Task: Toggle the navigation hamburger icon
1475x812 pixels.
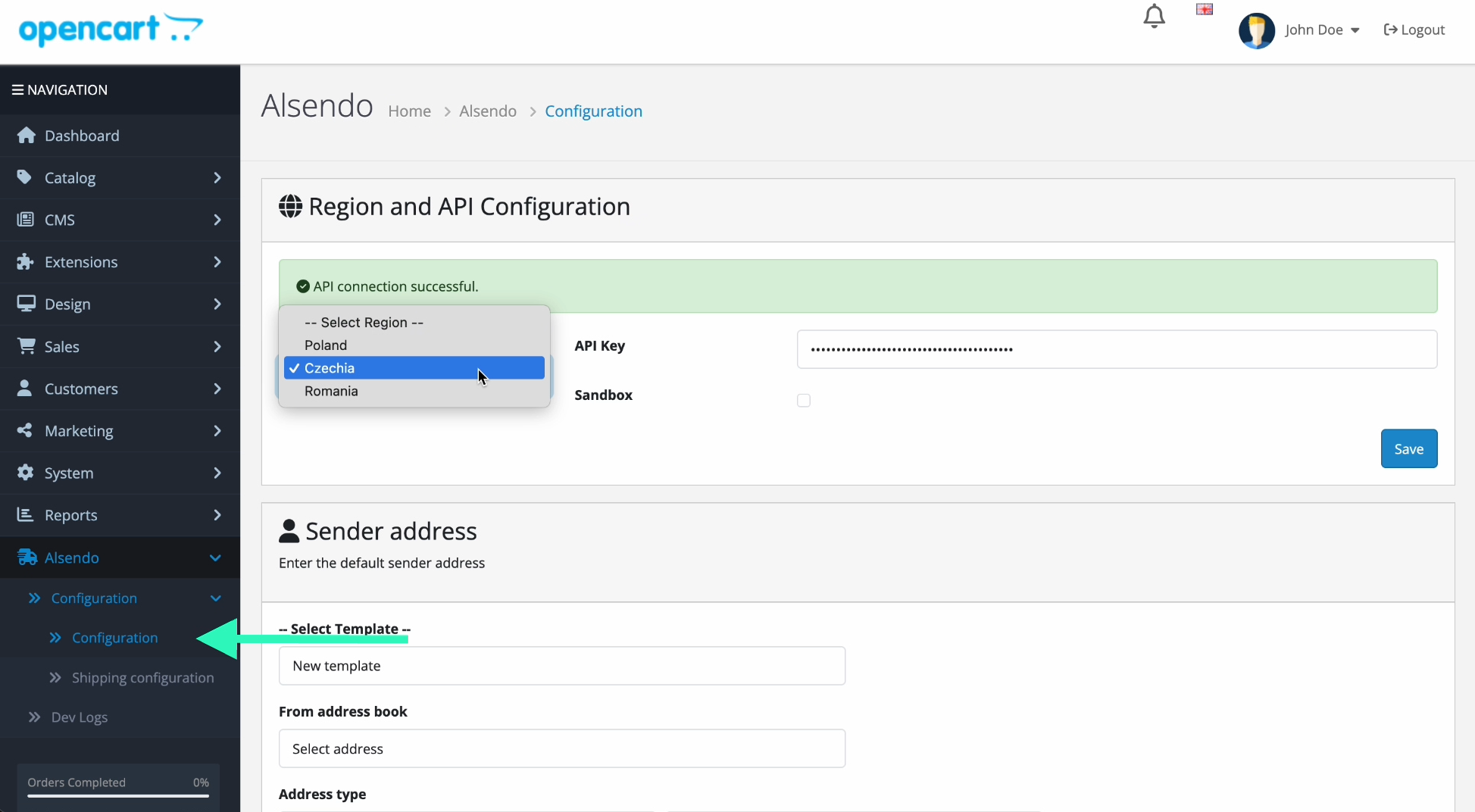Action: (17, 90)
